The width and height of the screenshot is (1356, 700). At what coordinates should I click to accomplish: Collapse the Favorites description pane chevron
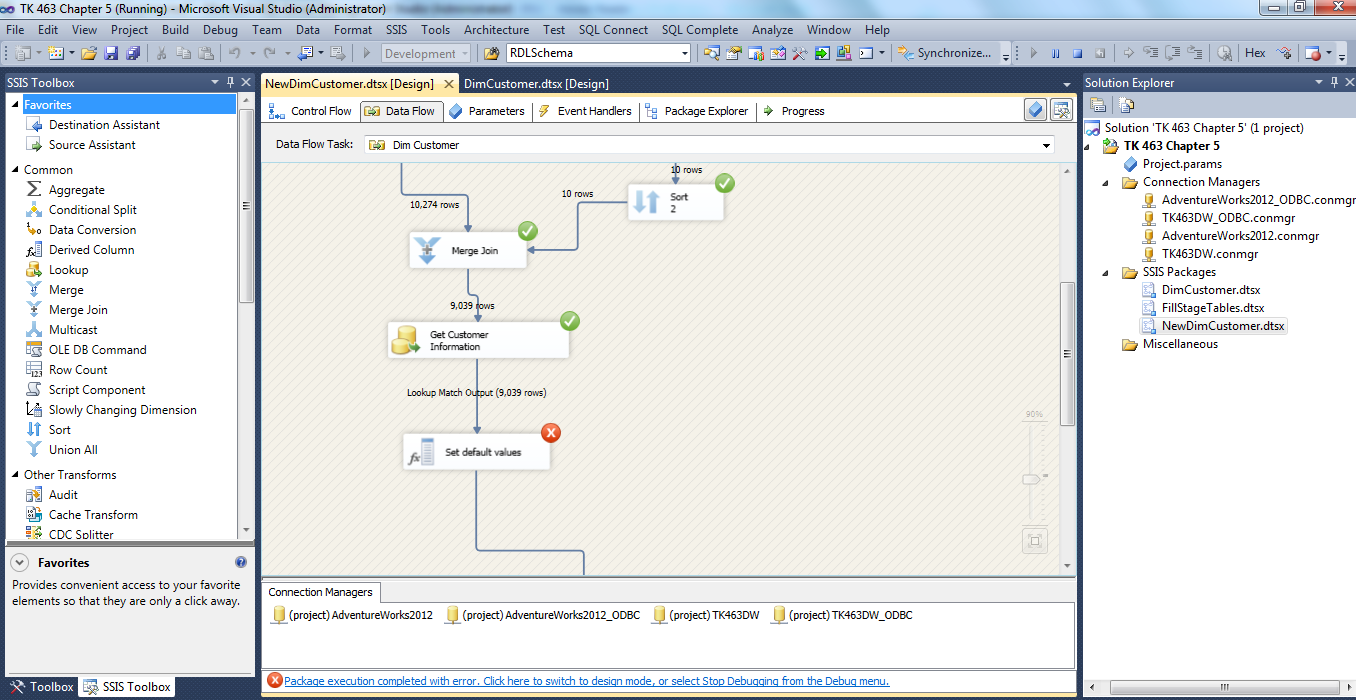20,563
